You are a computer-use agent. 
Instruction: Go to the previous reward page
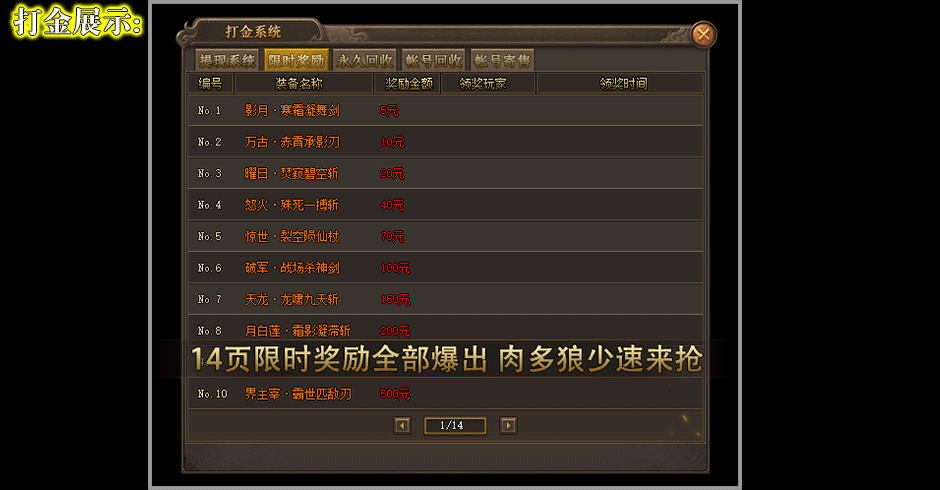click(x=402, y=425)
